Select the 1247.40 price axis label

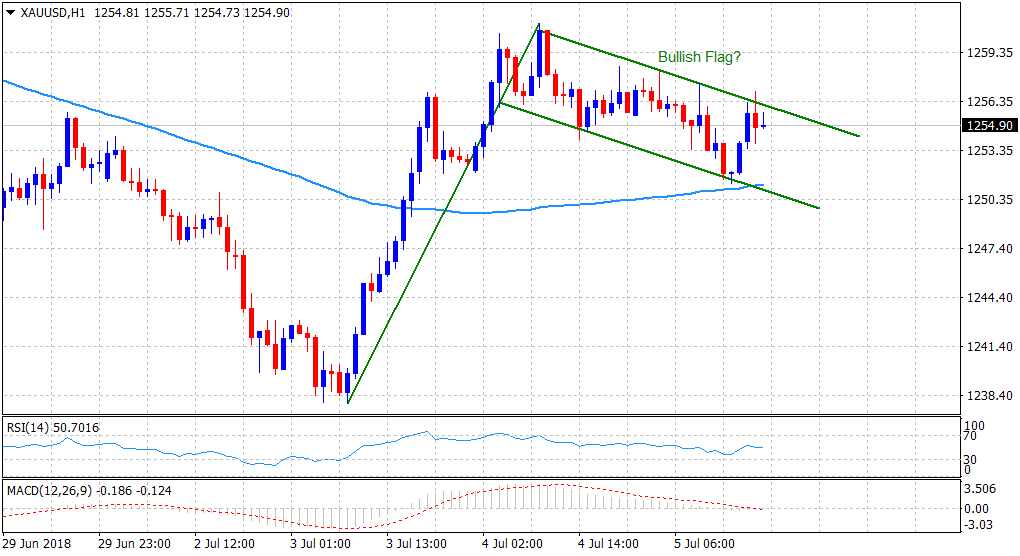coord(988,248)
